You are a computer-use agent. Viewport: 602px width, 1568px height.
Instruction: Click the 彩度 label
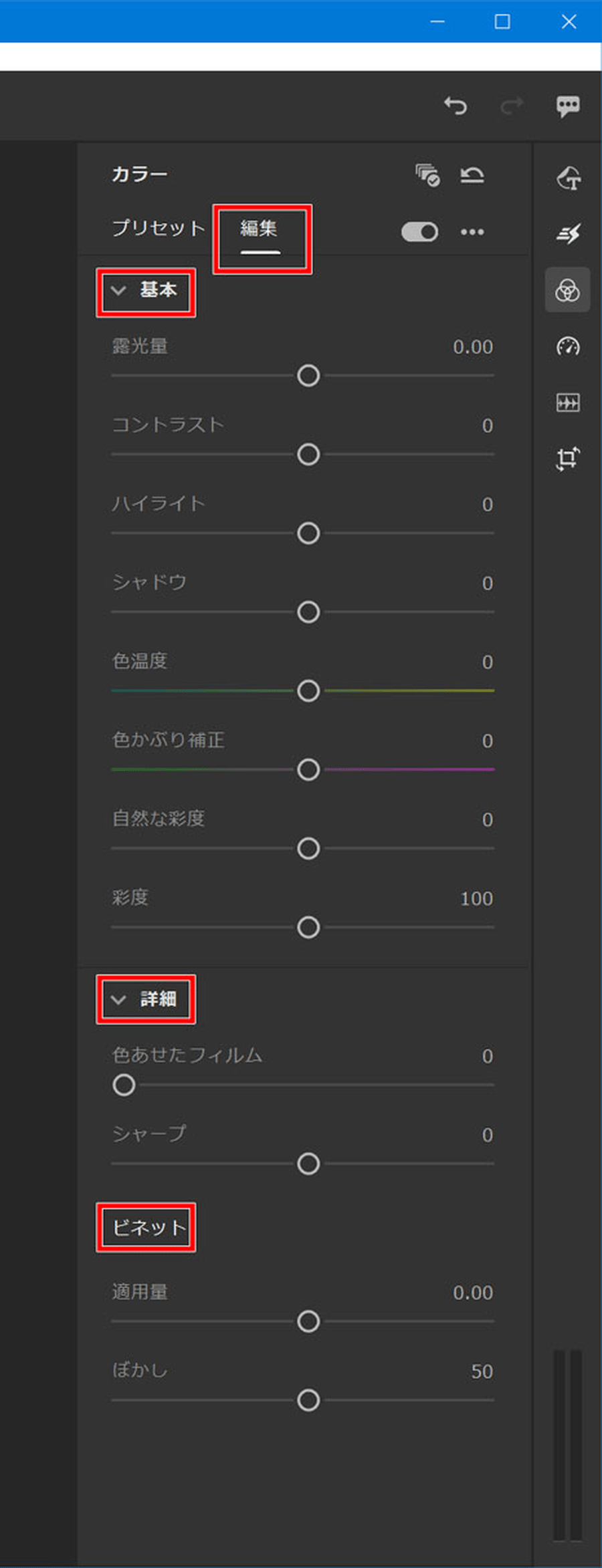[130, 897]
